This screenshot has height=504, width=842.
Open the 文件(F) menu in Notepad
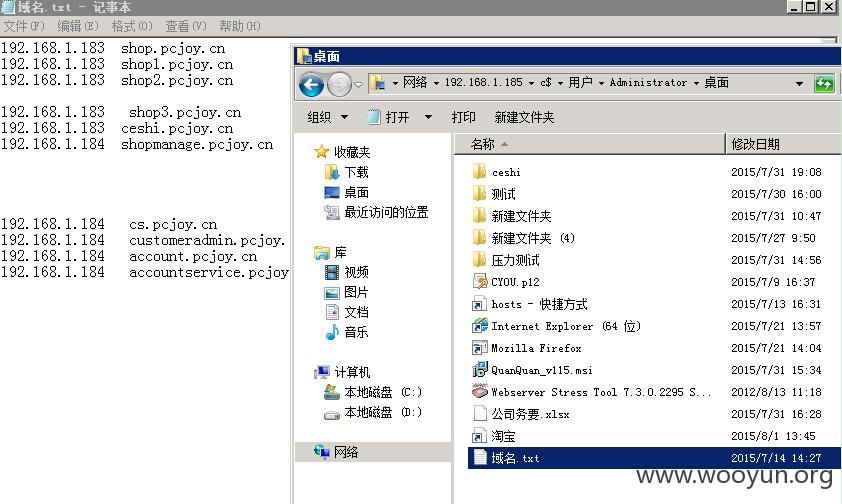point(24,26)
